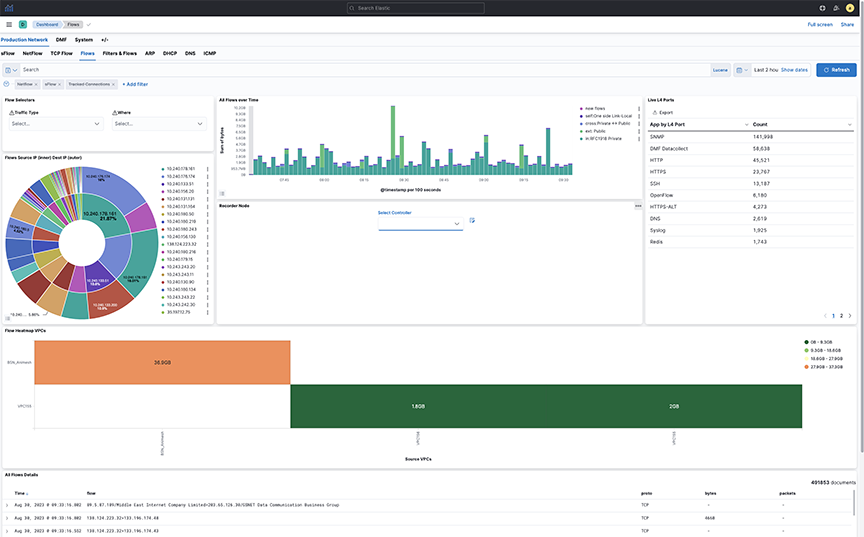Open App by L4 Port column menu

[746, 124]
